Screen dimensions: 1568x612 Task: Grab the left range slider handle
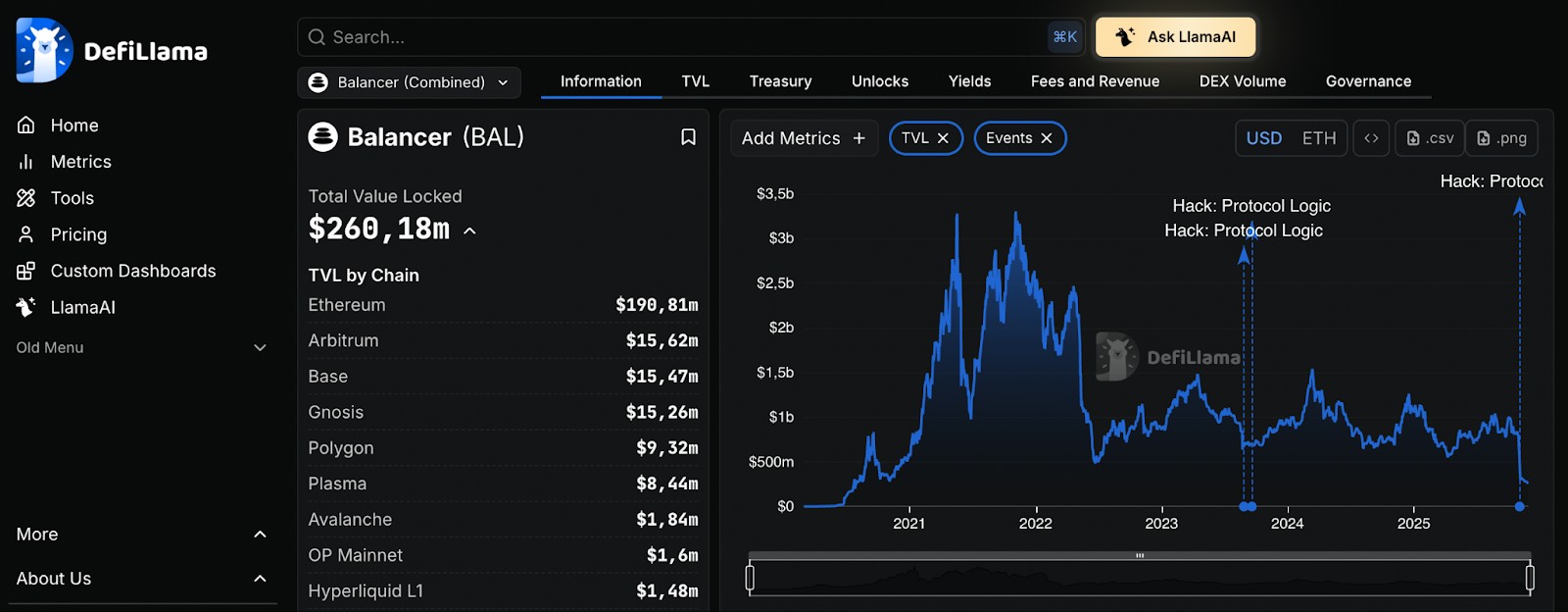(750, 578)
